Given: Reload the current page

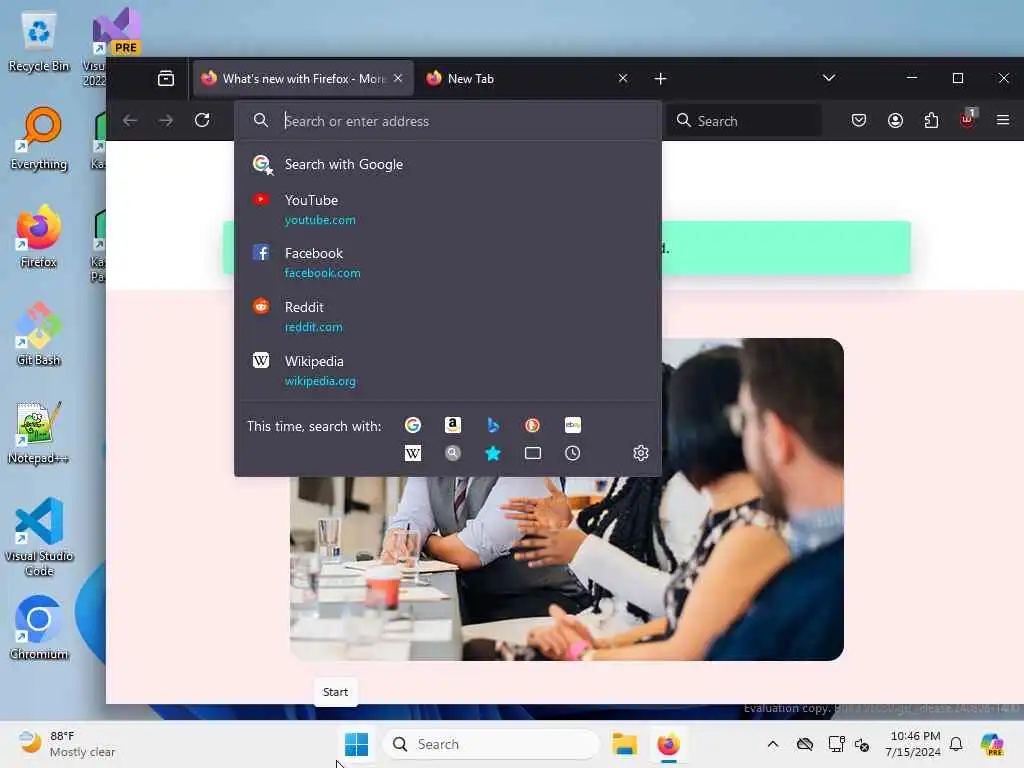Looking at the screenshot, I should pyautogui.click(x=202, y=120).
